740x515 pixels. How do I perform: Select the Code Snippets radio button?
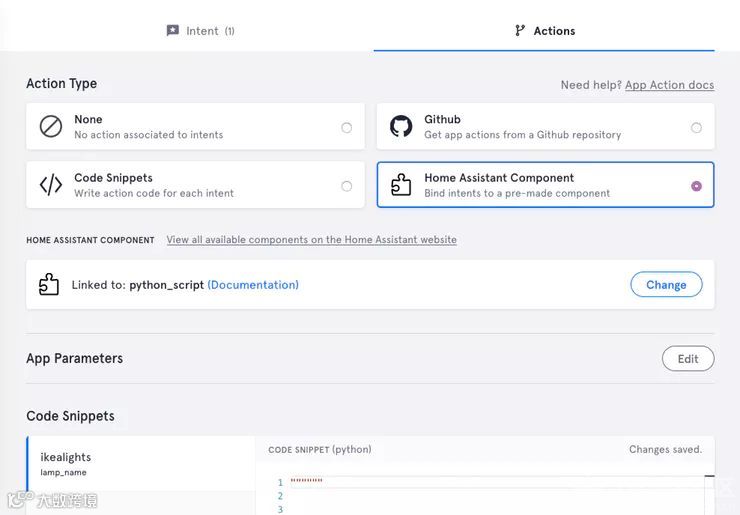point(346,186)
